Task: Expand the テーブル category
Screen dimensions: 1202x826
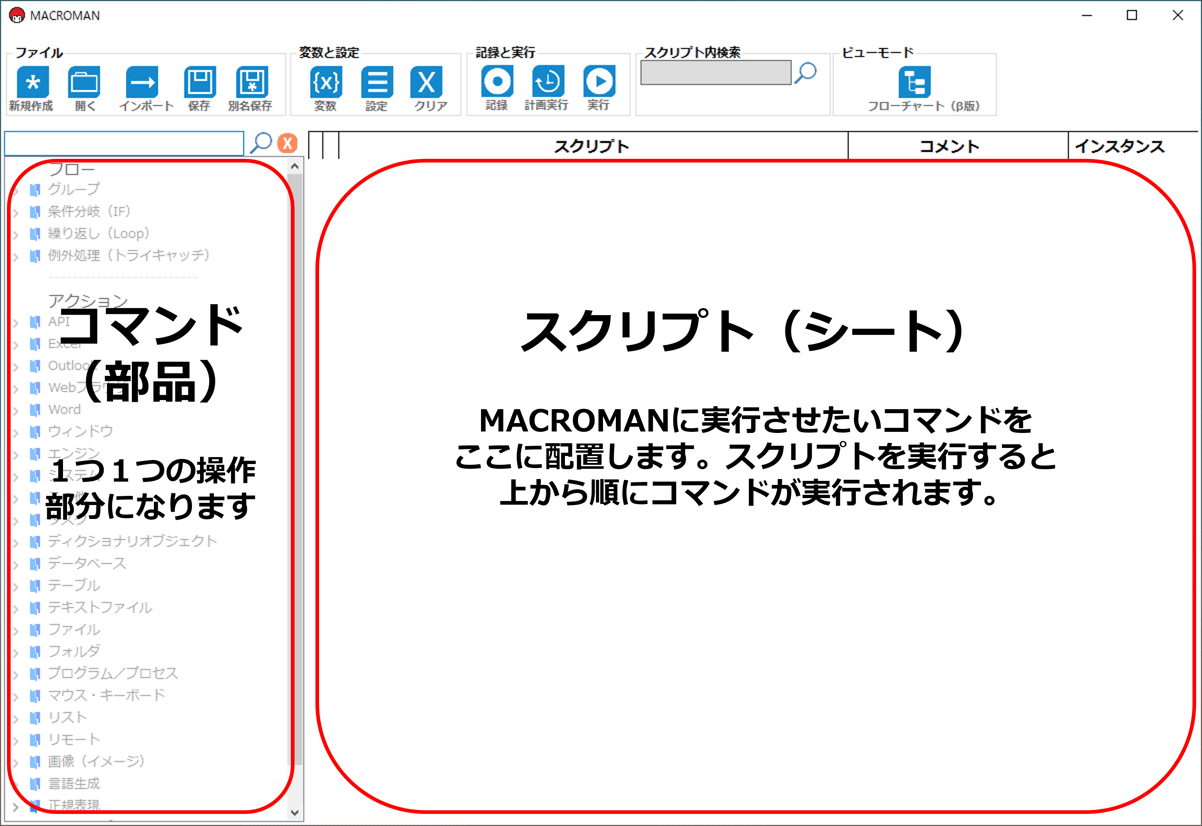Action: 16,586
